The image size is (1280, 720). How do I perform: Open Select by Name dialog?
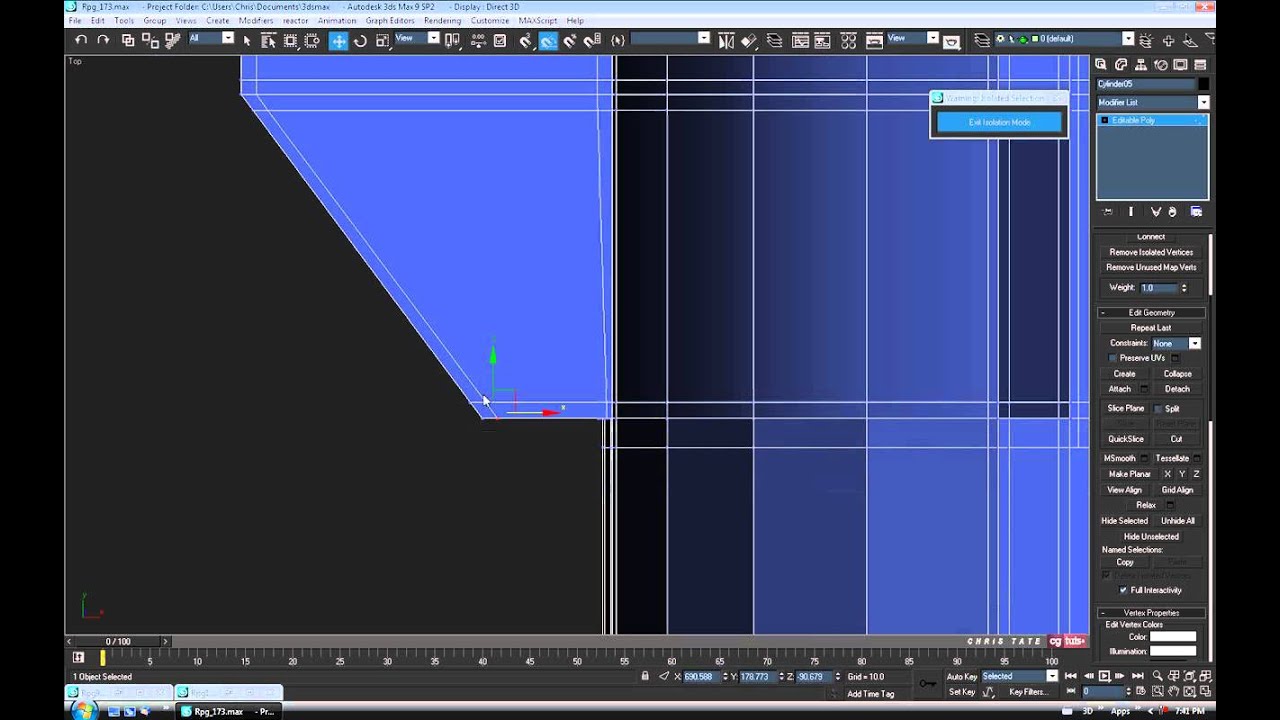tap(268, 40)
